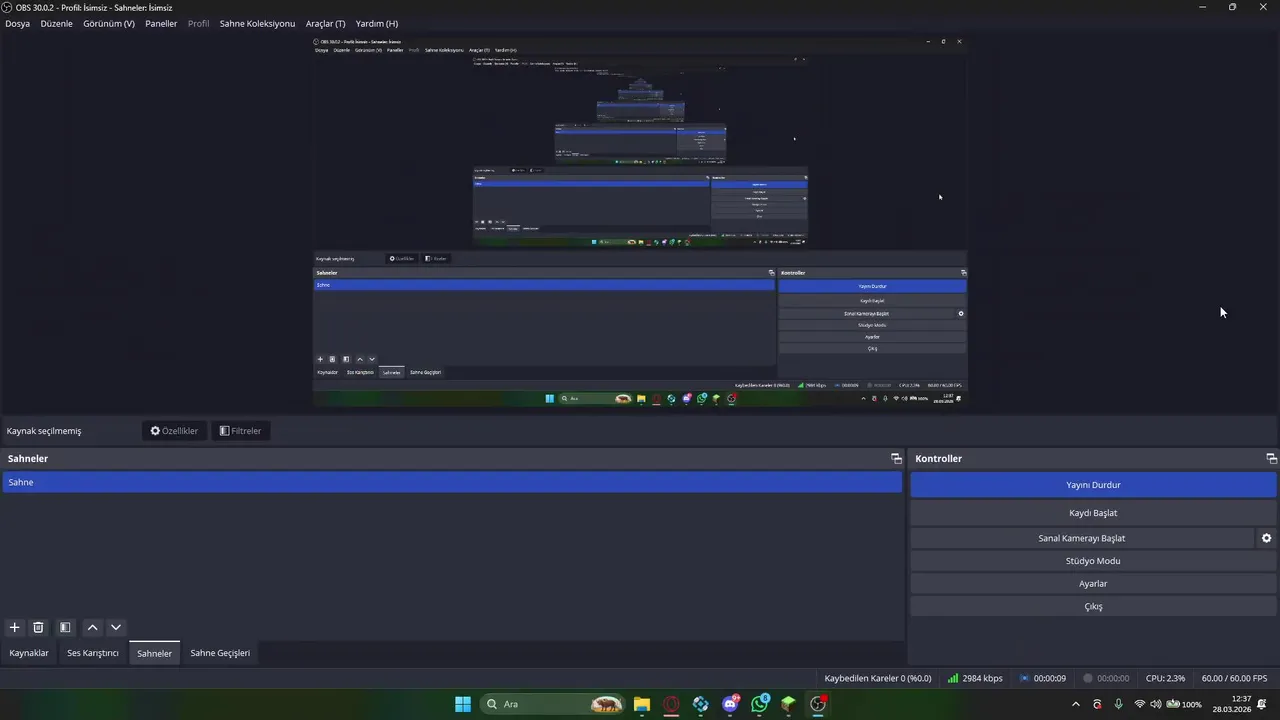Select Sahne in scenes list
Image resolution: width=1280 pixels, height=720 pixels.
coord(452,482)
